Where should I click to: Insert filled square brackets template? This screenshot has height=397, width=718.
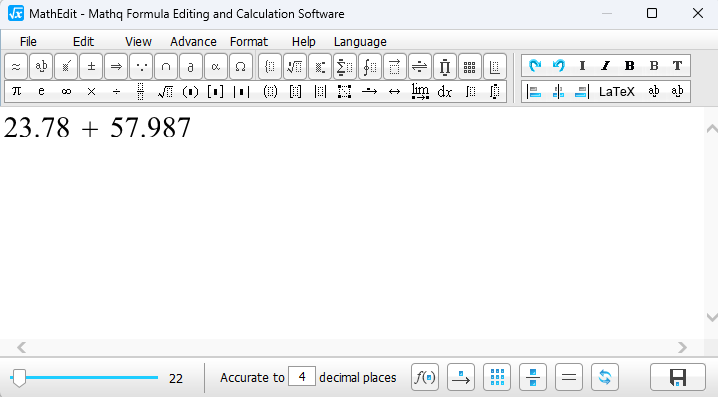(215, 92)
